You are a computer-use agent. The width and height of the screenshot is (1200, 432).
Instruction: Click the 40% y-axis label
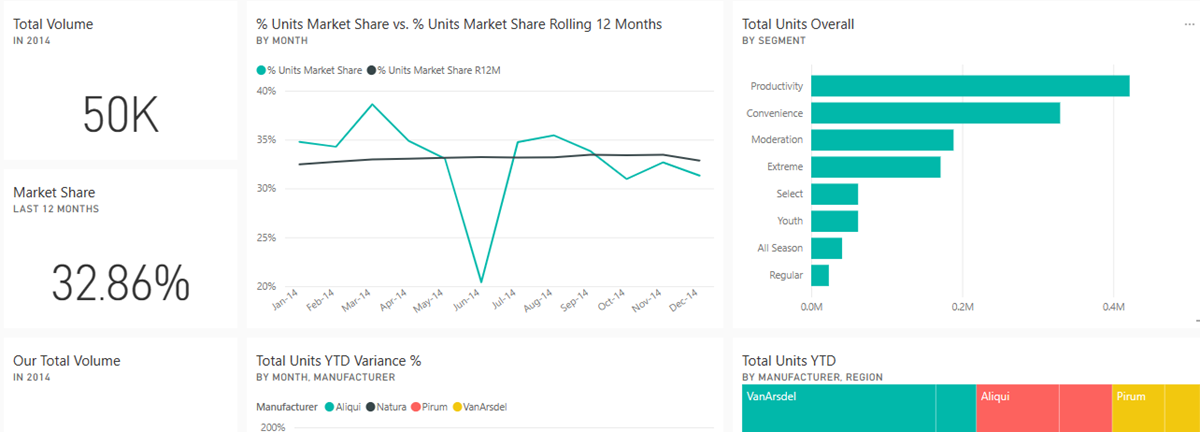pyautogui.click(x=266, y=91)
